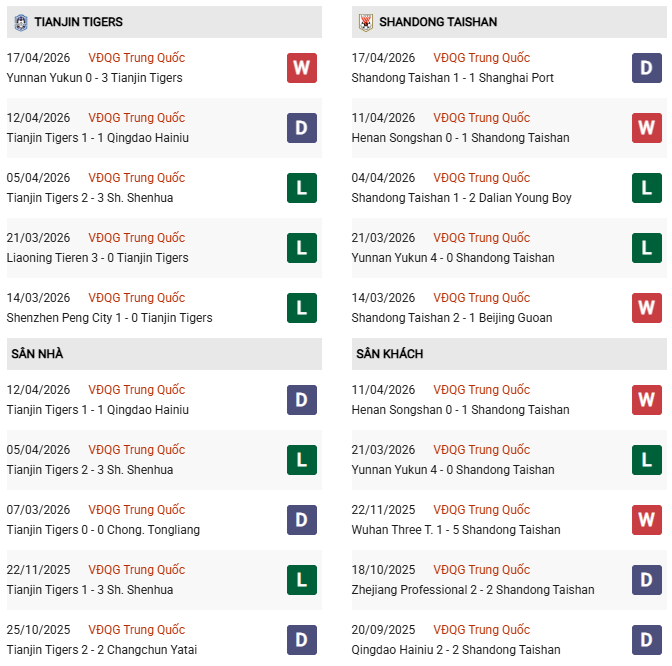Click W badge for Yunnan Yukun 0-3 Tianjin

click(x=302, y=68)
